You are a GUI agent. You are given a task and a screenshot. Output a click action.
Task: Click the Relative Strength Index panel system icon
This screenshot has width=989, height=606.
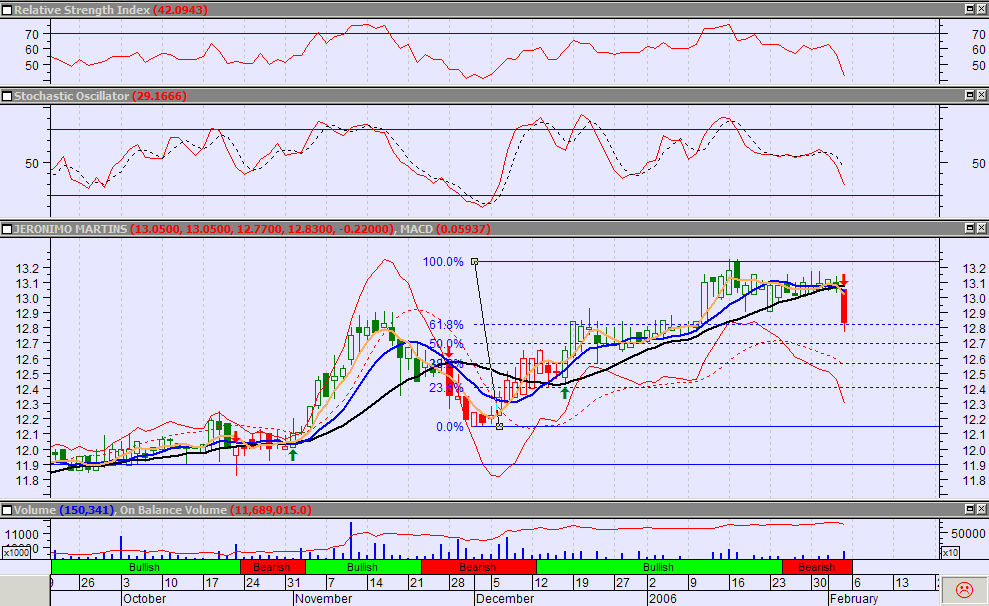click(x=7, y=10)
